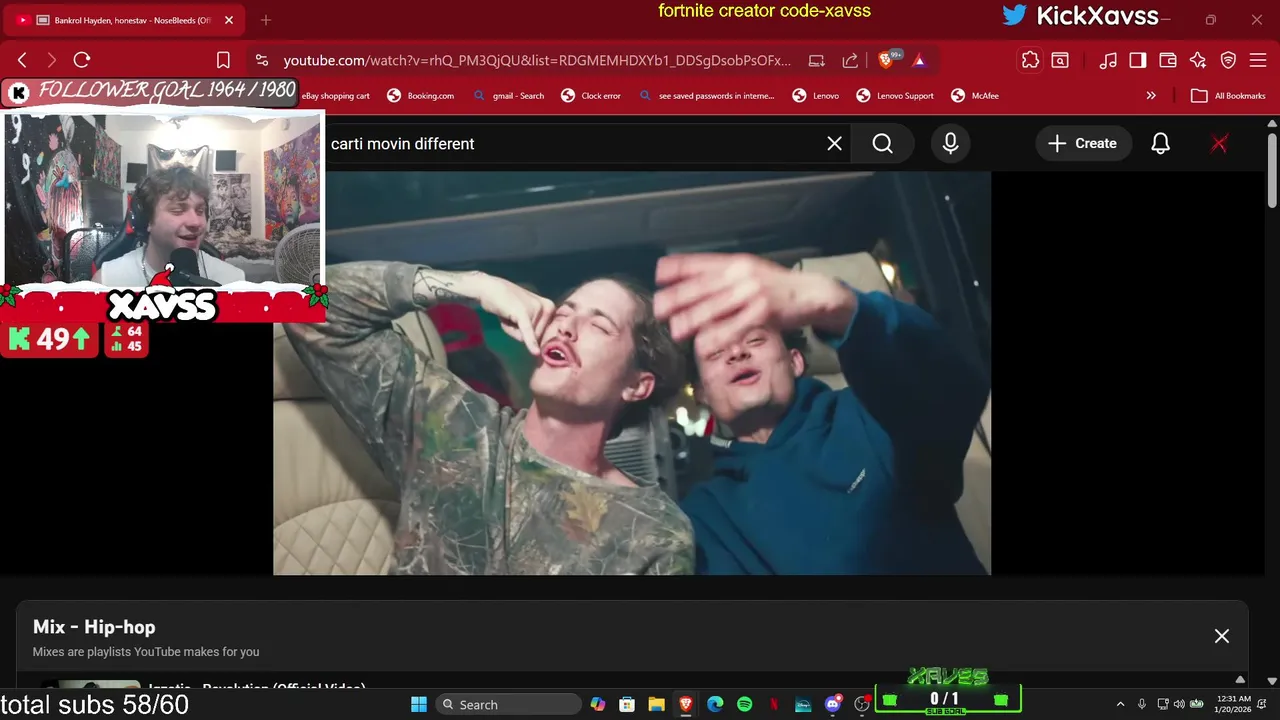Viewport: 1280px width, 720px height.
Task: Open the Booking.com bookmark
Action: (x=421, y=96)
